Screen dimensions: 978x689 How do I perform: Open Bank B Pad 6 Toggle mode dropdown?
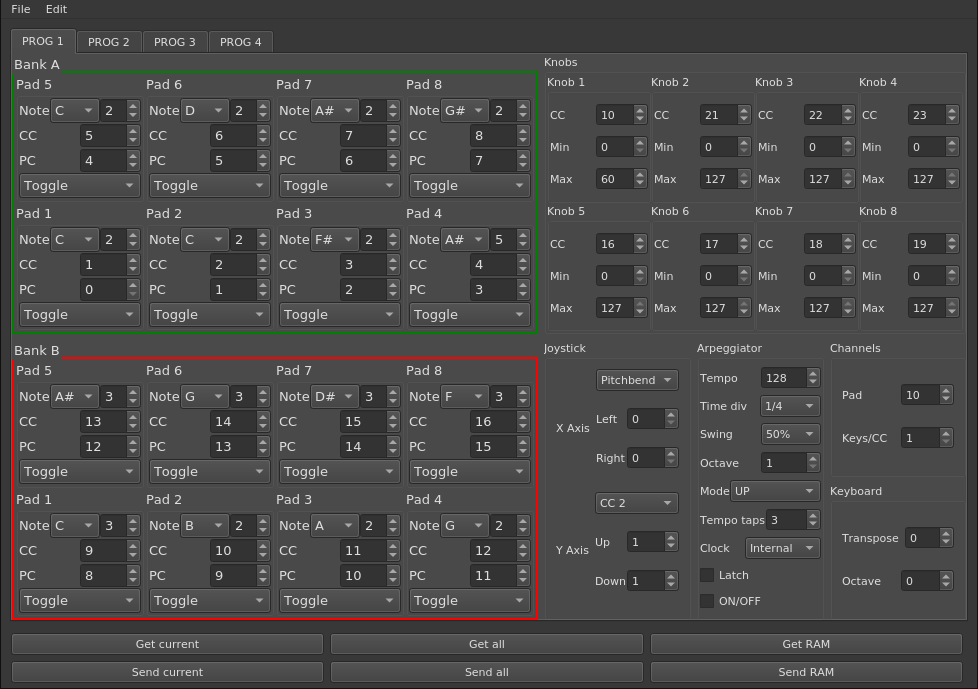(x=210, y=472)
